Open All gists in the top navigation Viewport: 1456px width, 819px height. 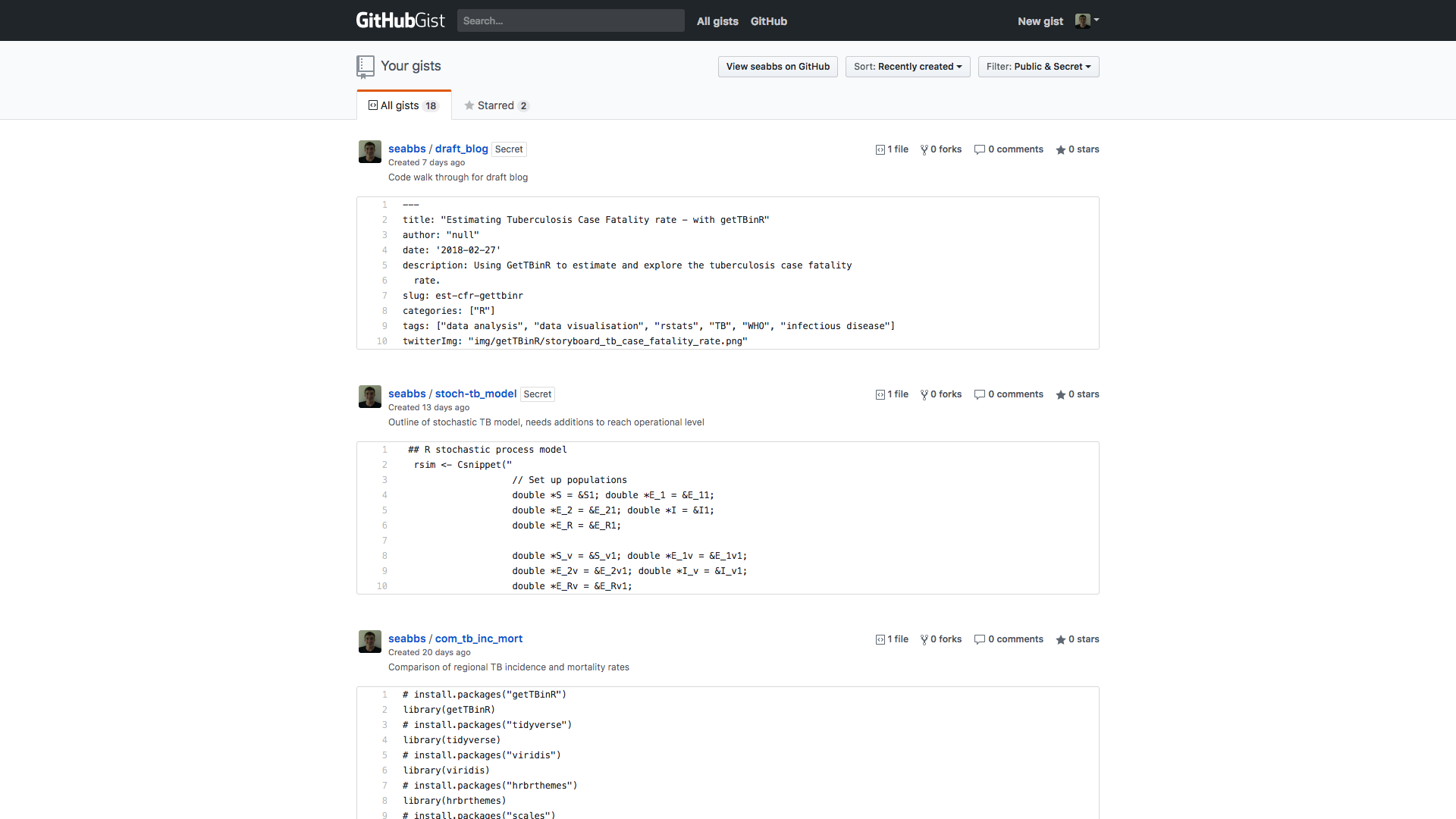pyautogui.click(x=717, y=21)
